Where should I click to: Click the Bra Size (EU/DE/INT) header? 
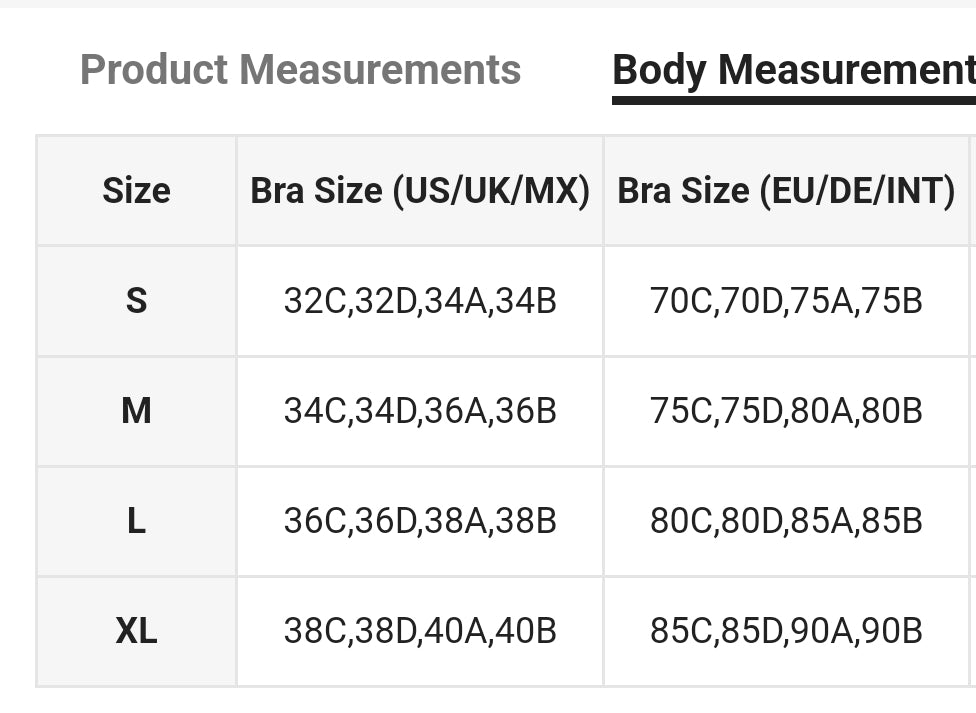pos(786,190)
